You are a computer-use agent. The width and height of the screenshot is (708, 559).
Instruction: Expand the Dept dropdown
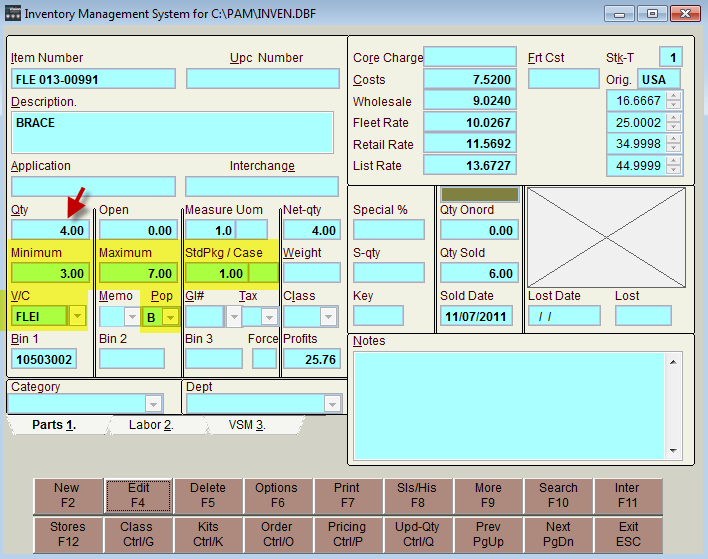click(x=332, y=404)
